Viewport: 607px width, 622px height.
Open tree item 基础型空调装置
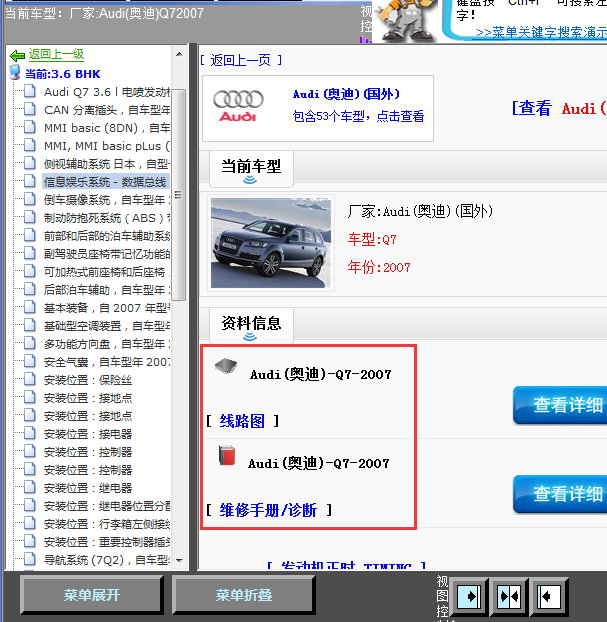107,326
